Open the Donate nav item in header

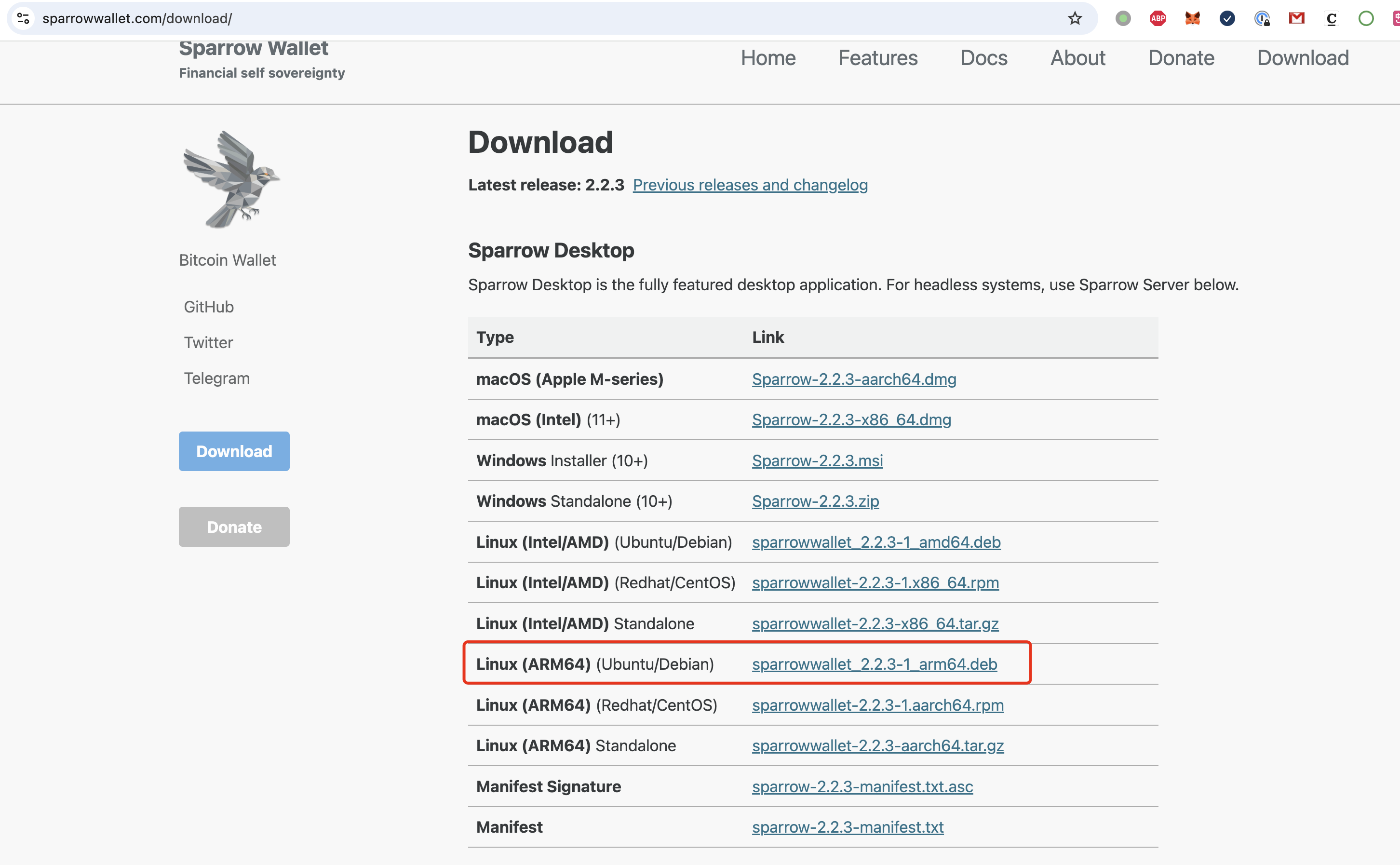(1181, 58)
